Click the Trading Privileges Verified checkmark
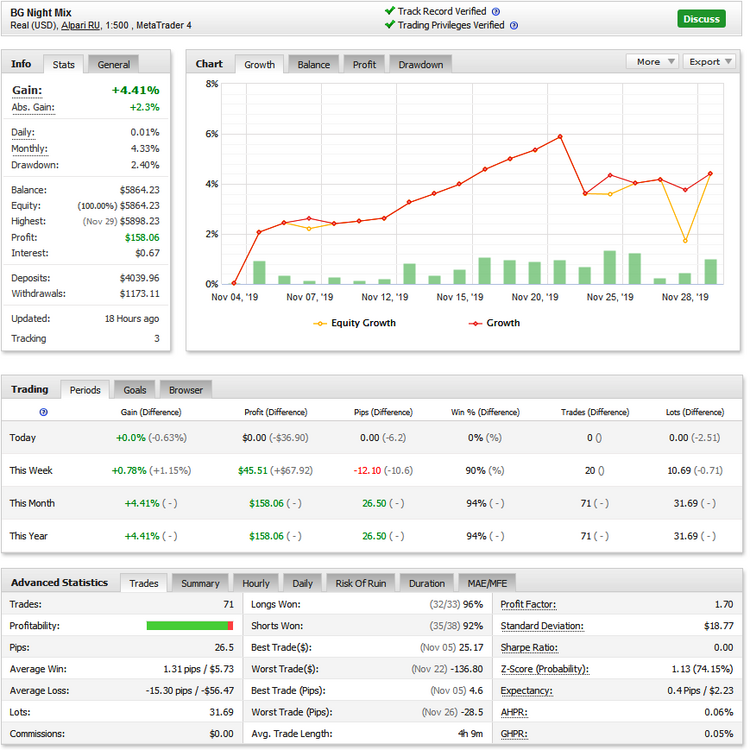This screenshot has height=750, width=750. 390,24
